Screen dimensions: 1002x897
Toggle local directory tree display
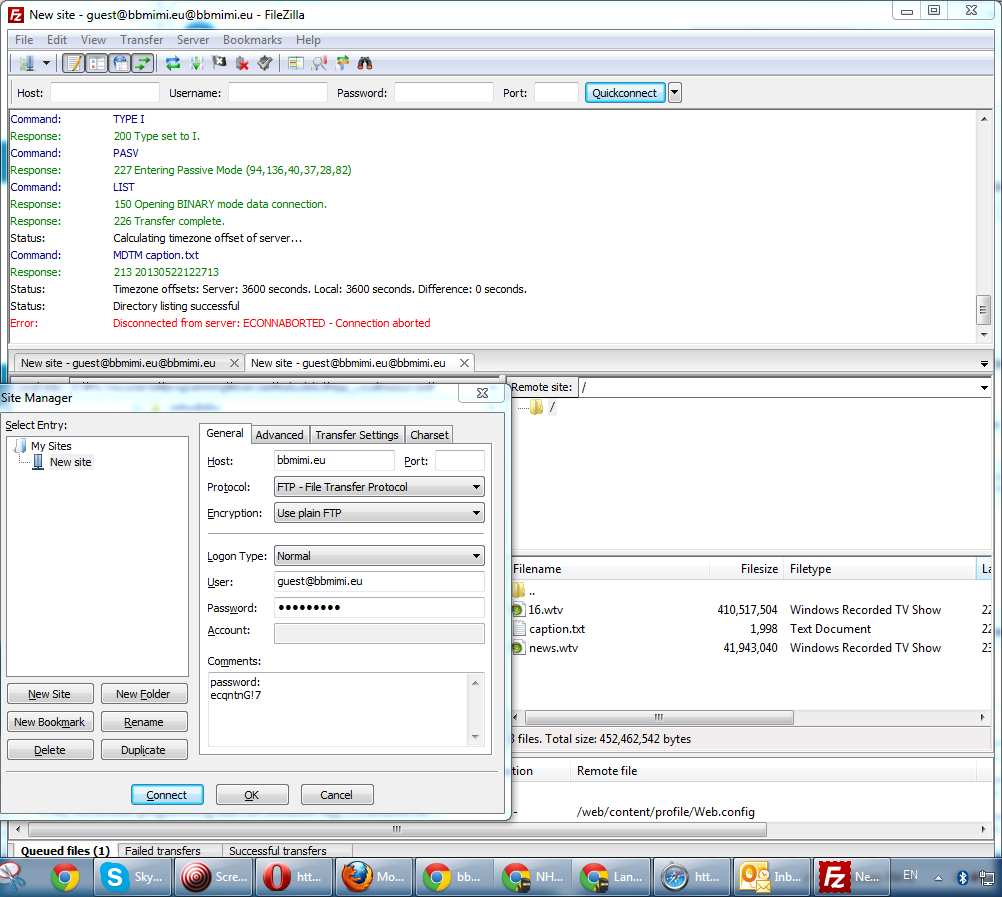96,63
